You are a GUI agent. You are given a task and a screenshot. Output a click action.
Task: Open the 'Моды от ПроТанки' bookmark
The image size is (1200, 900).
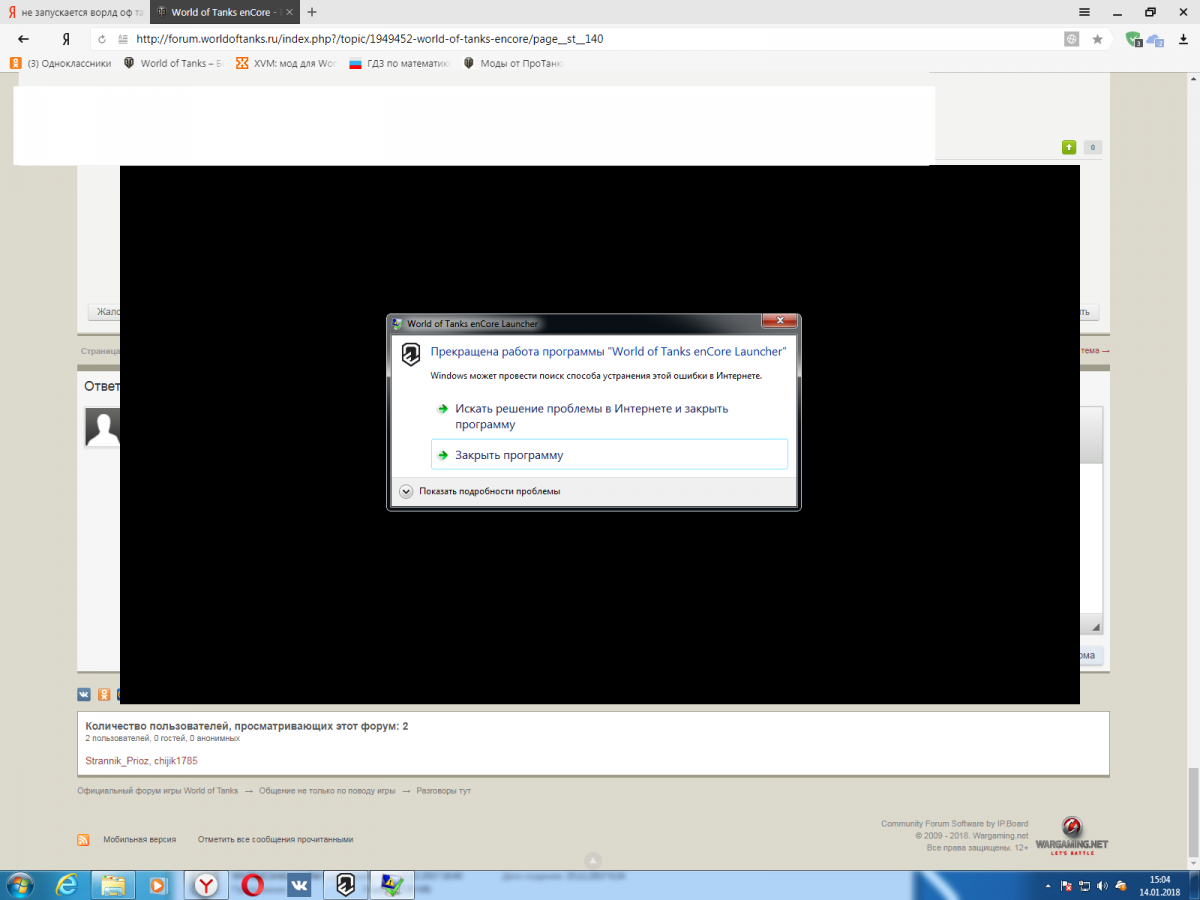[x=512, y=63]
